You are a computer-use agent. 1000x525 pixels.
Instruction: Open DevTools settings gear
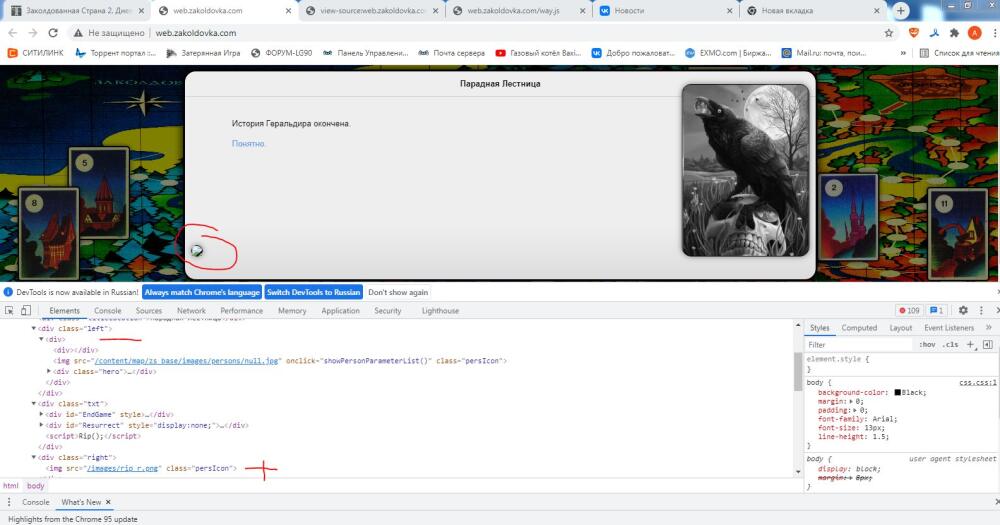pyautogui.click(x=963, y=310)
